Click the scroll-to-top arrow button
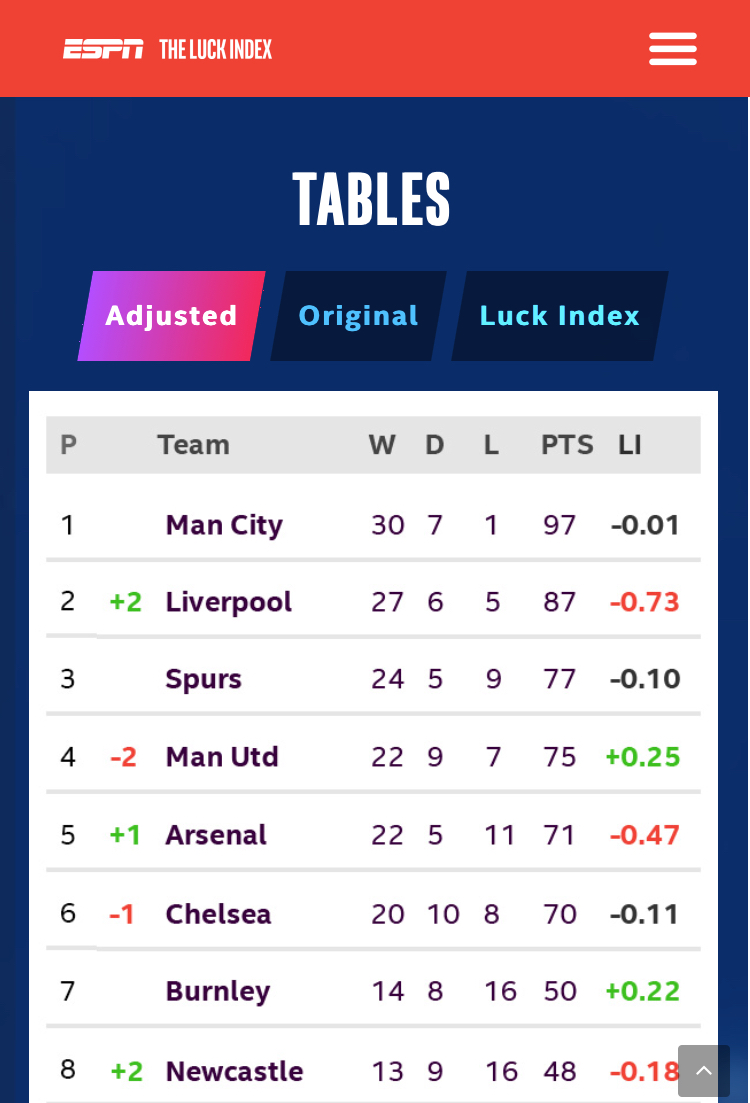 (703, 1071)
